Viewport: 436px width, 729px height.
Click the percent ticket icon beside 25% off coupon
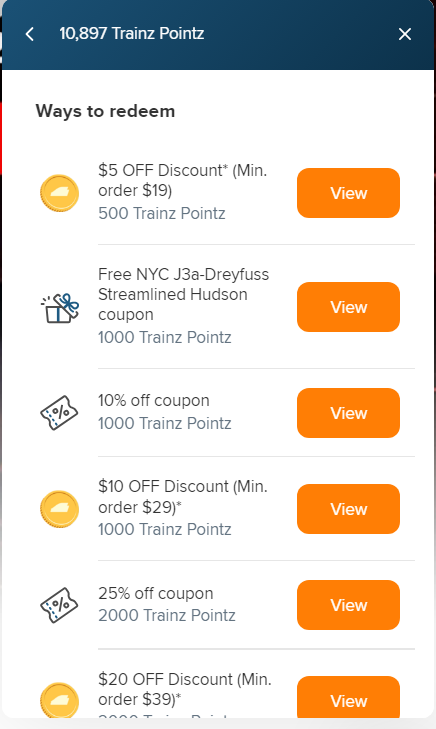[x=59, y=605]
